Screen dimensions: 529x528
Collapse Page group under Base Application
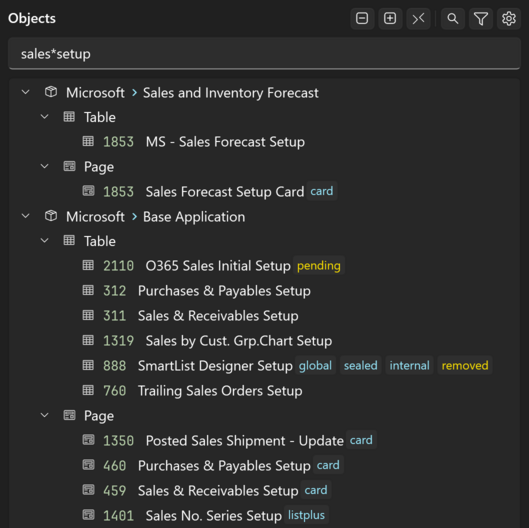pos(45,415)
